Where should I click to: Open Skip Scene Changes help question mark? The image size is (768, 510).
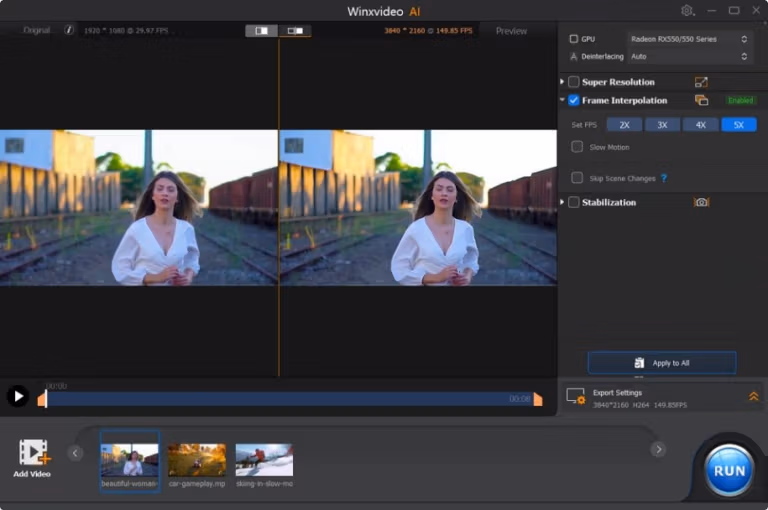click(664, 178)
